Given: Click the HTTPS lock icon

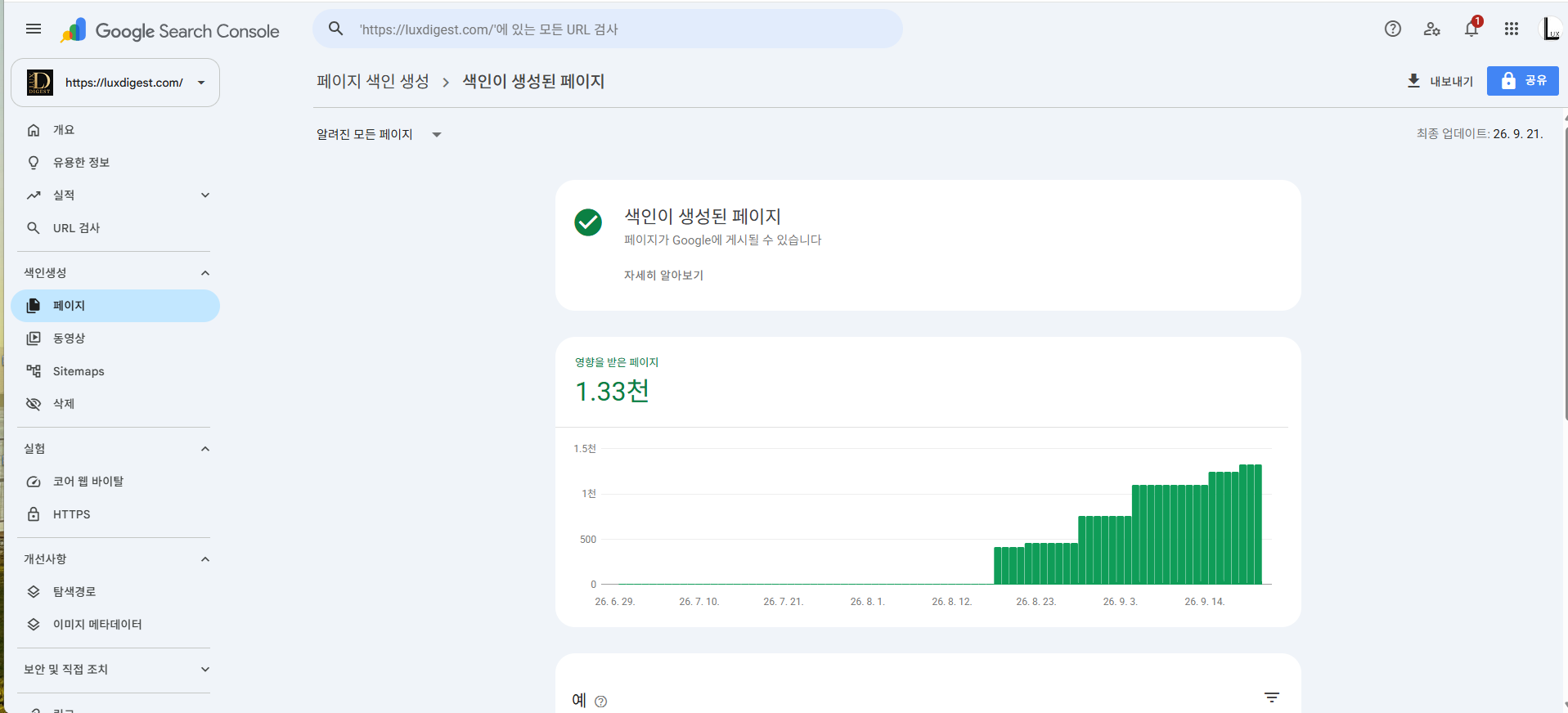Looking at the screenshot, I should pos(34,514).
